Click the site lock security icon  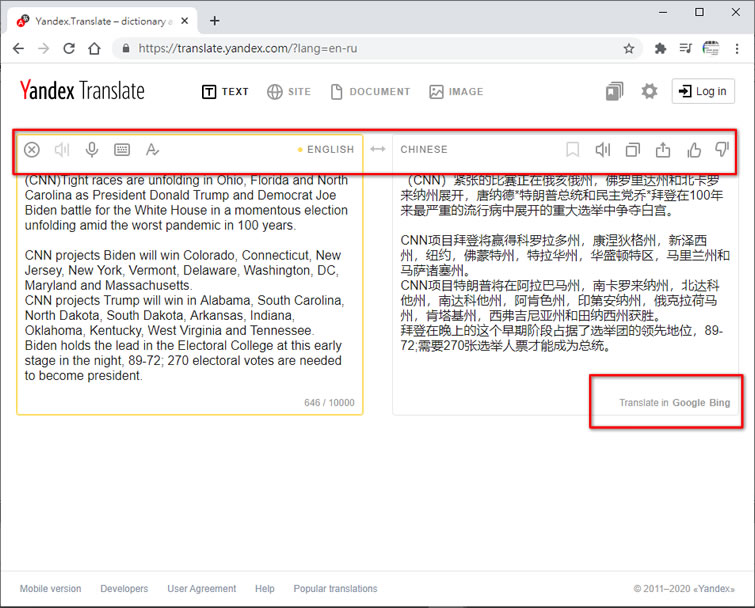(126, 48)
